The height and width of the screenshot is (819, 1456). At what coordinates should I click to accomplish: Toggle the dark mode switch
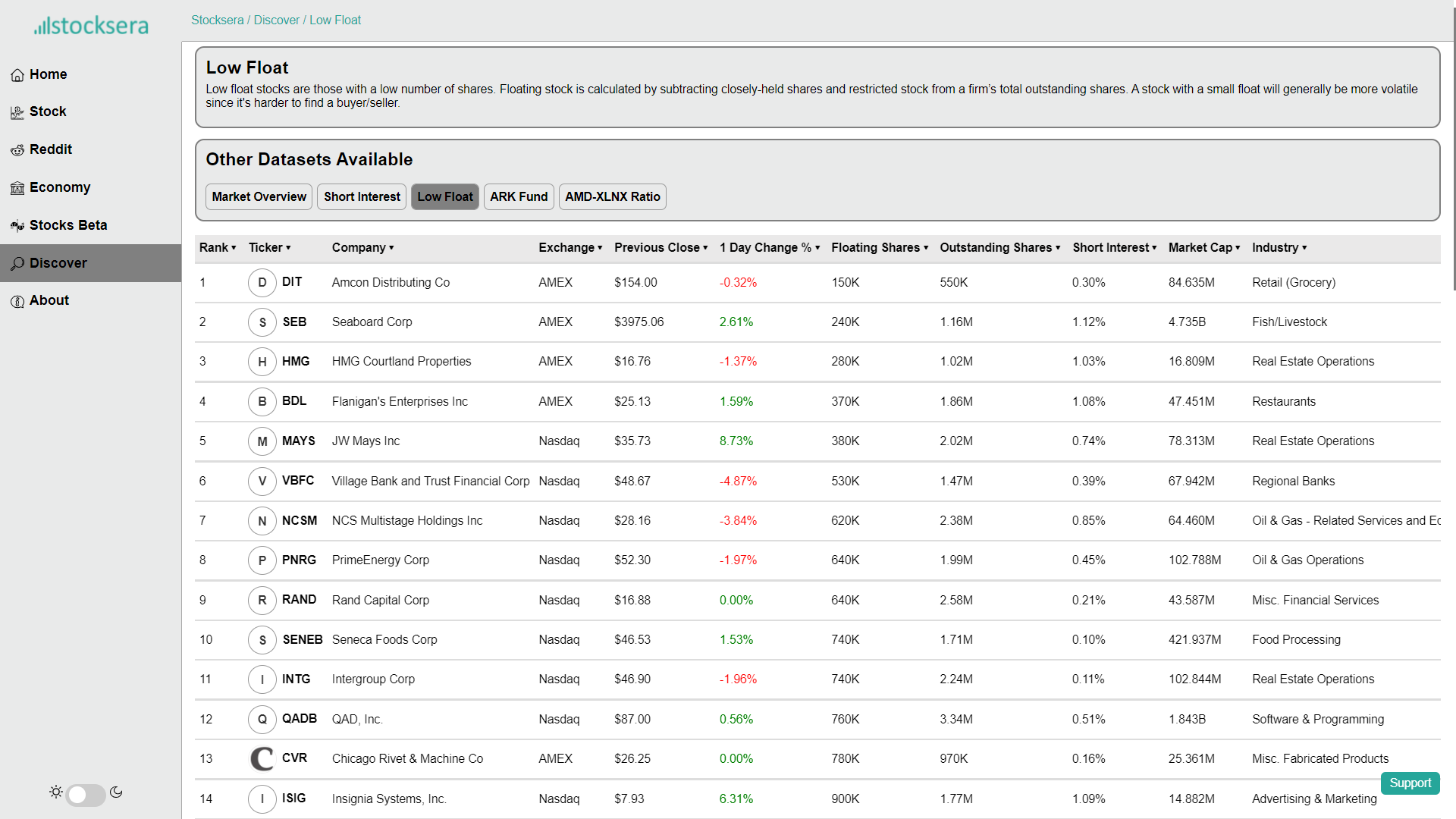(86, 794)
